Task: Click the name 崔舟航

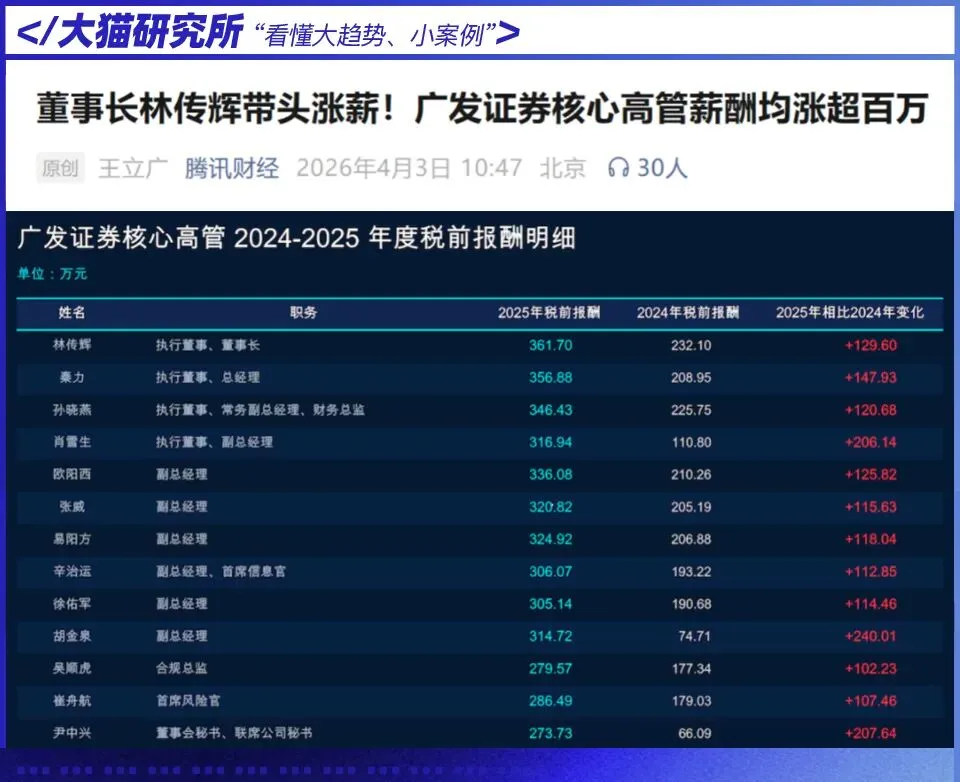Action: [72, 701]
